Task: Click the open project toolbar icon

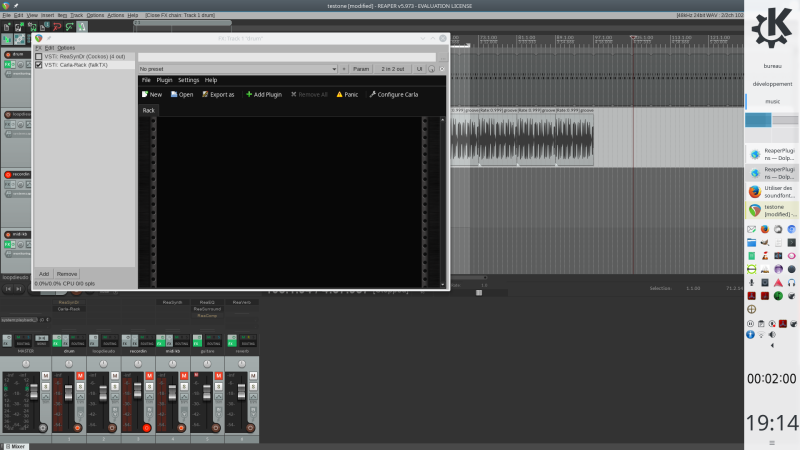Action: click(x=19, y=27)
